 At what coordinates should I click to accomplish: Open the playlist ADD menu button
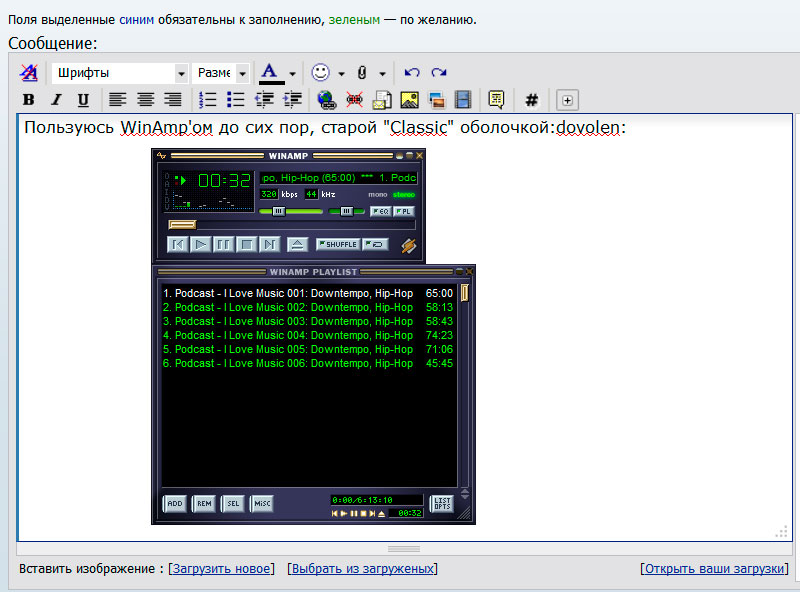tap(175, 504)
